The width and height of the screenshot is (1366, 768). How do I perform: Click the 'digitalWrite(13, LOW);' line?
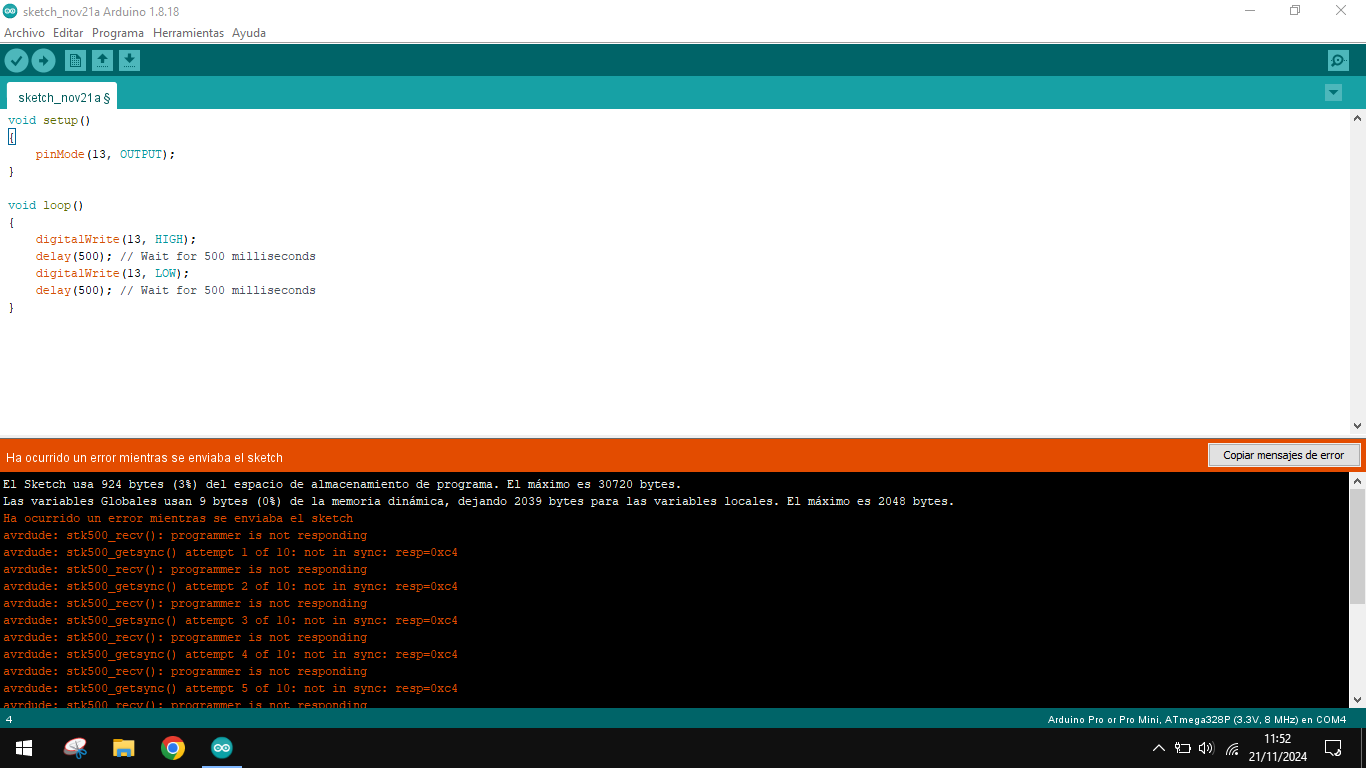[112, 273]
